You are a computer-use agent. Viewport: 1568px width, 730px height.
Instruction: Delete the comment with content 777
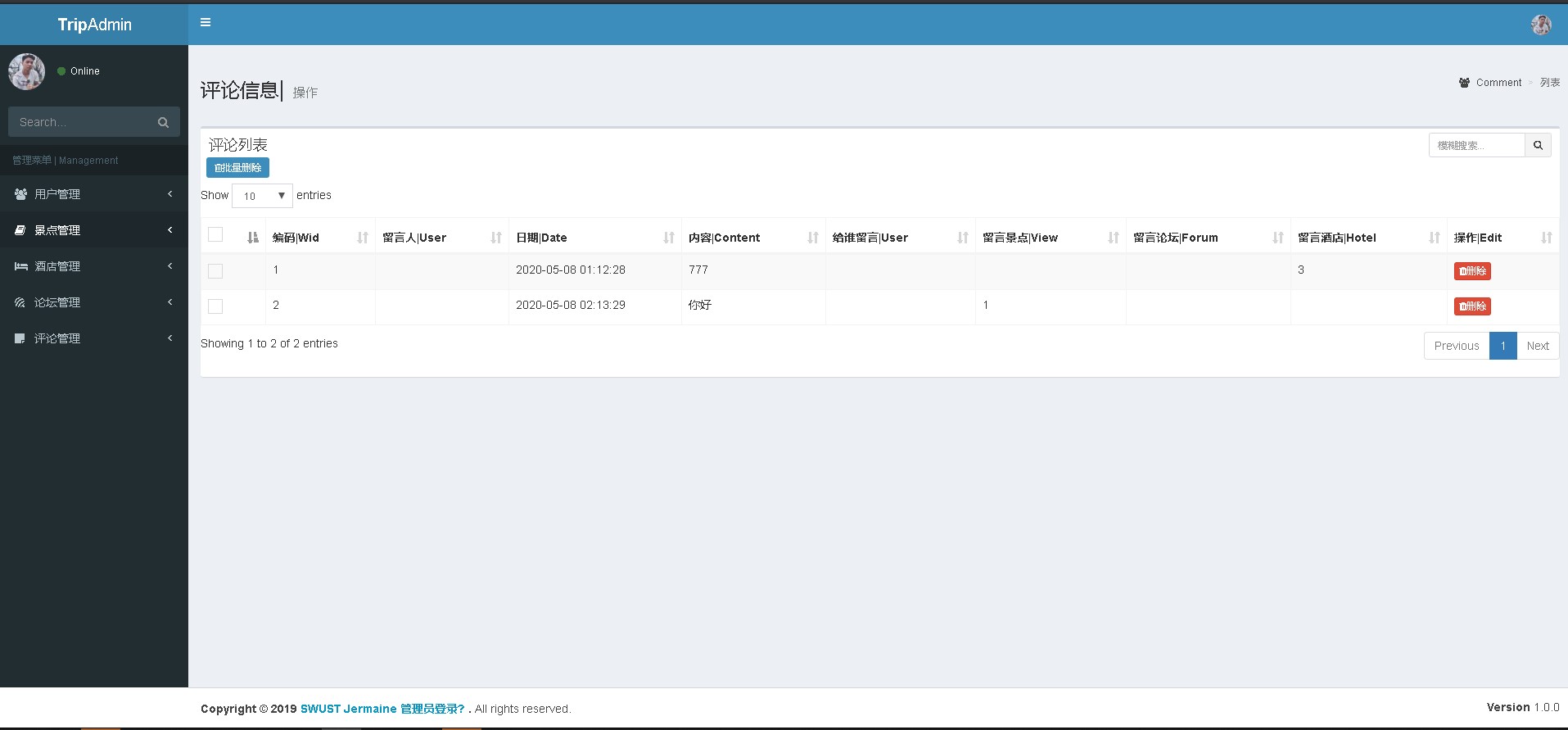[1471, 271]
